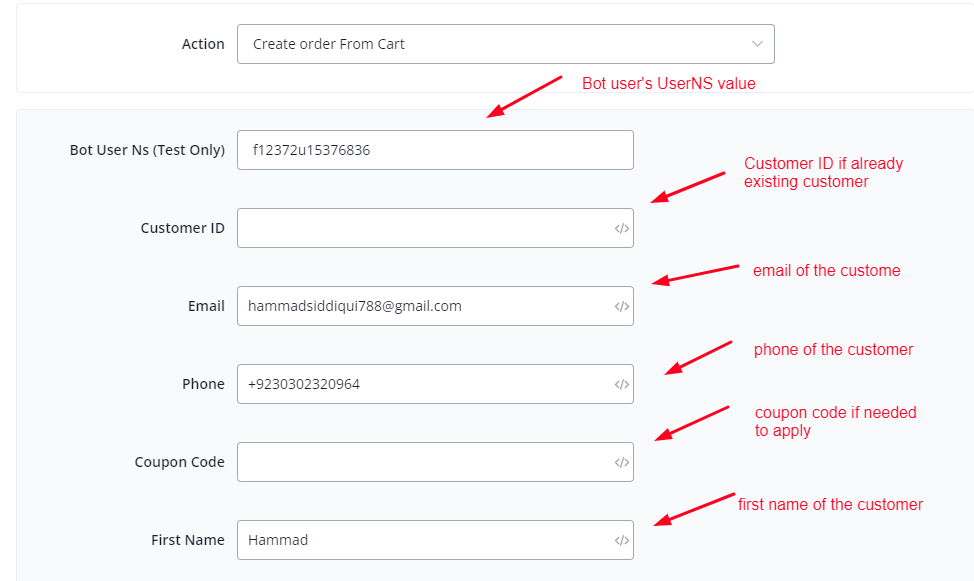
Task: Click the 'Coupon Code' label text
Action: pos(179,462)
